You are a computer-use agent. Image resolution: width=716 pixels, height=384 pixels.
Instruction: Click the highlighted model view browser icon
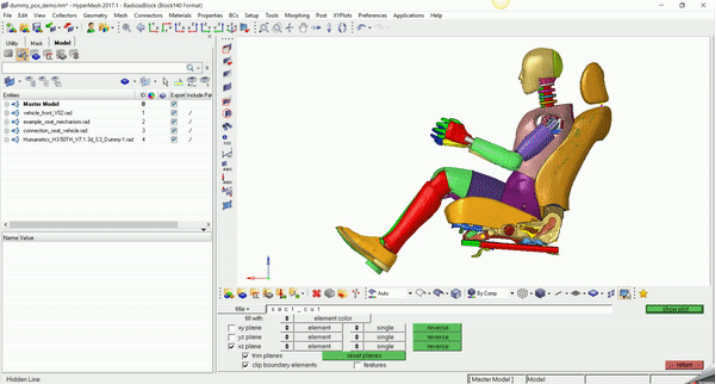22,55
